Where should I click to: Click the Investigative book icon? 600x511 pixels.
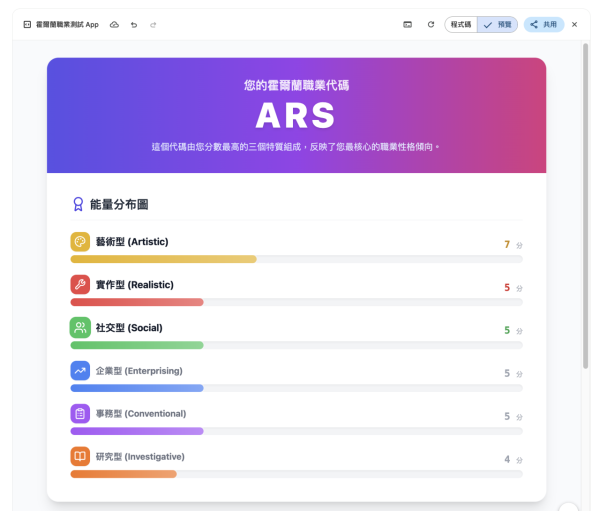click(80, 457)
